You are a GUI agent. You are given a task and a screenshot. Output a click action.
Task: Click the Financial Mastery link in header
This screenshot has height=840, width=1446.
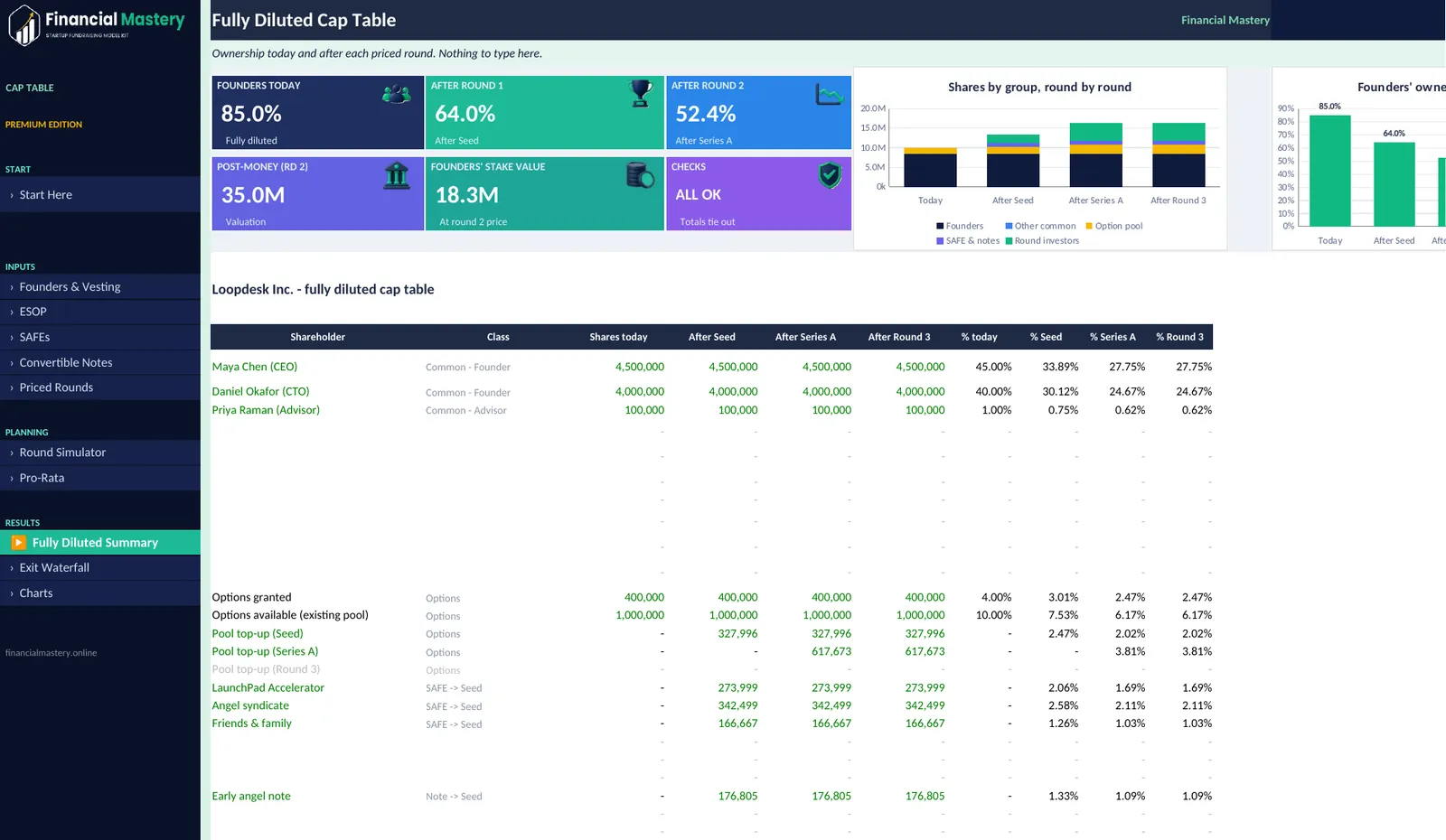(x=1225, y=20)
